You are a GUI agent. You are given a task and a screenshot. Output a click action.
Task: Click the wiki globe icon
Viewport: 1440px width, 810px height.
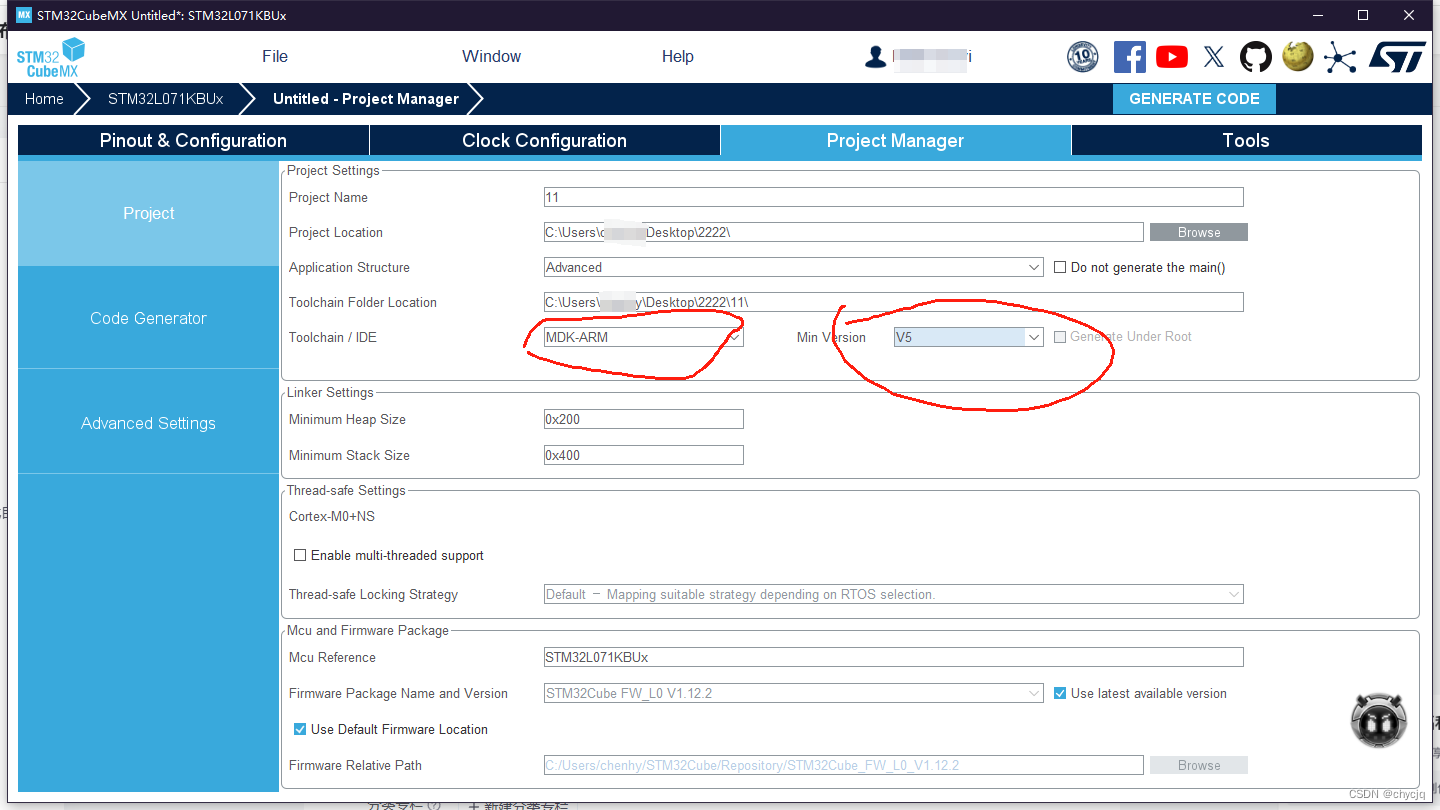pos(1298,56)
